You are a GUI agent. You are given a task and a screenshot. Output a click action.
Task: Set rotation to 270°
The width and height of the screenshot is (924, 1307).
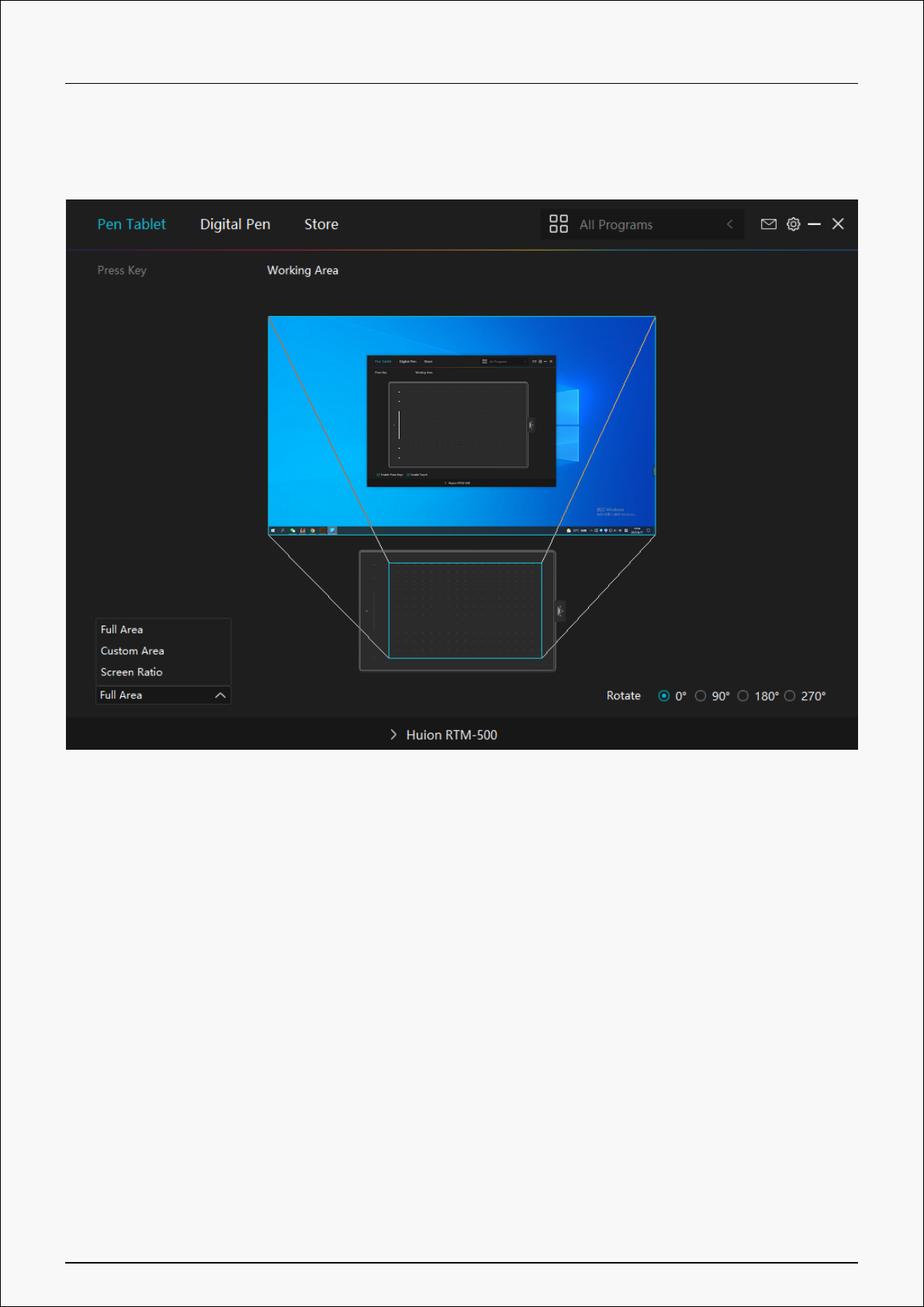click(x=790, y=696)
